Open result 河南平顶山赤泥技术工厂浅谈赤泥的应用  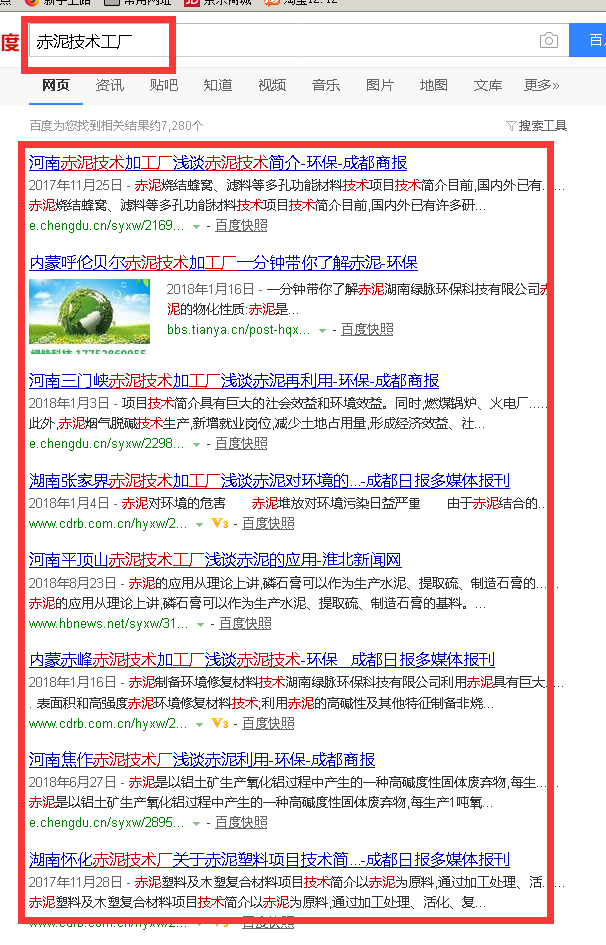215,560
